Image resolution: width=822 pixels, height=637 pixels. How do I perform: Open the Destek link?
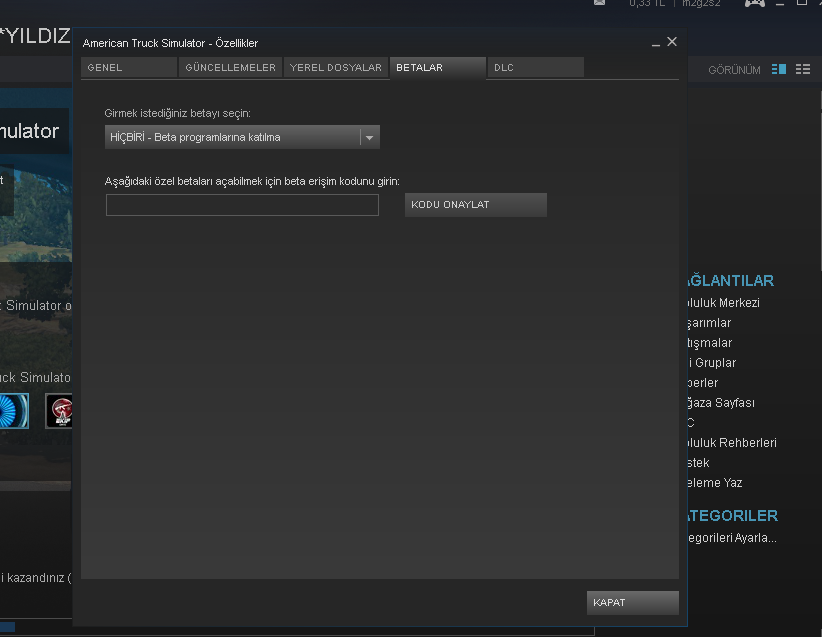click(698, 462)
